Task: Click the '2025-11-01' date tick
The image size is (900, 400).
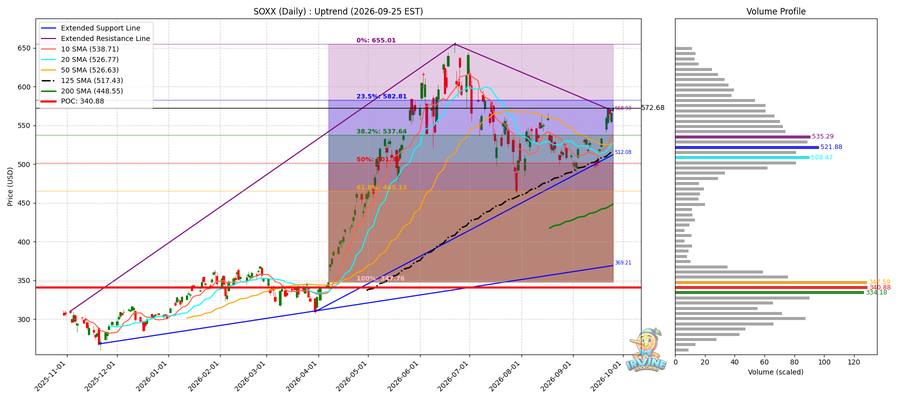Action: 53,375
